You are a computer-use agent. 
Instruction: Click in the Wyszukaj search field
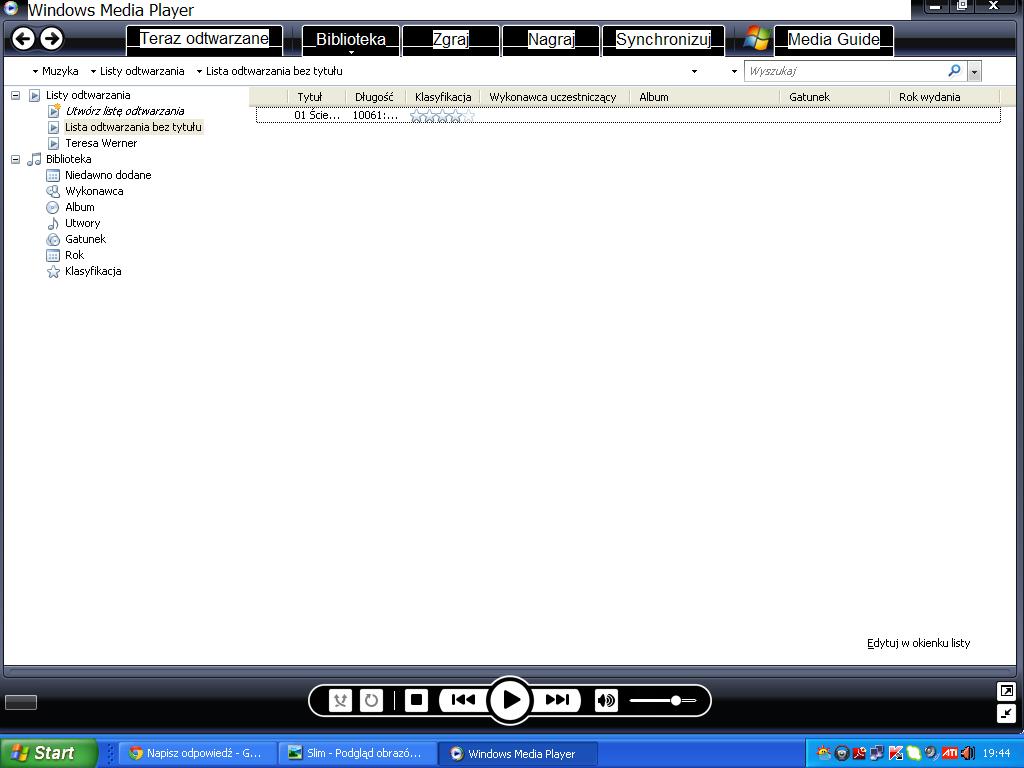click(846, 71)
